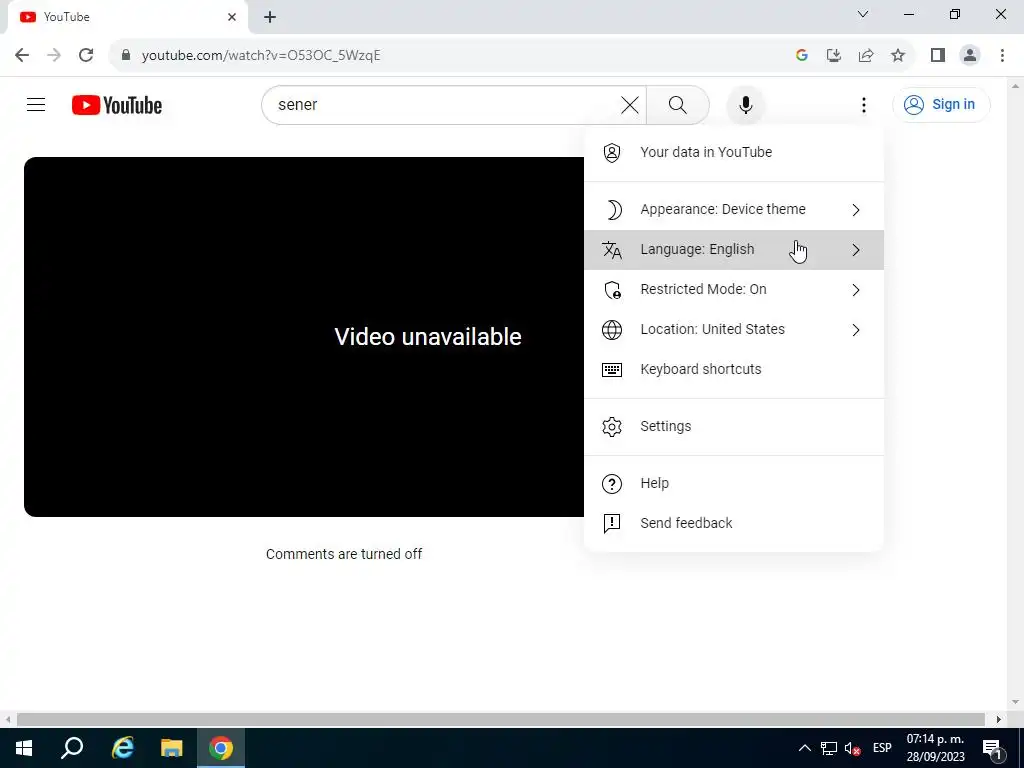The image size is (1024, 768).
Task: Open a new browser tab
Action: pos(270,17)
